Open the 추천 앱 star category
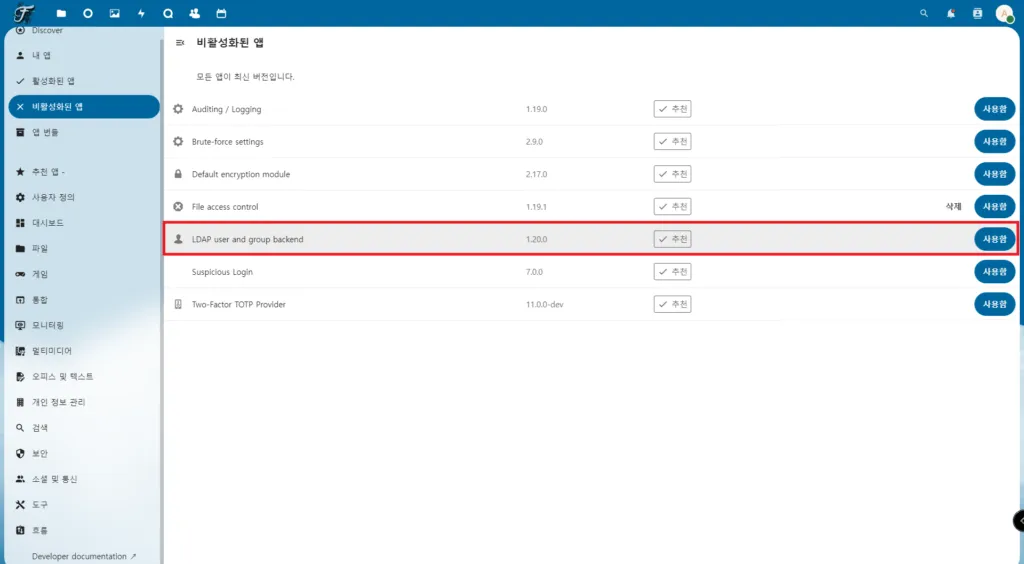Viewport: 1024px width, 564px height. tap(84, 172)
